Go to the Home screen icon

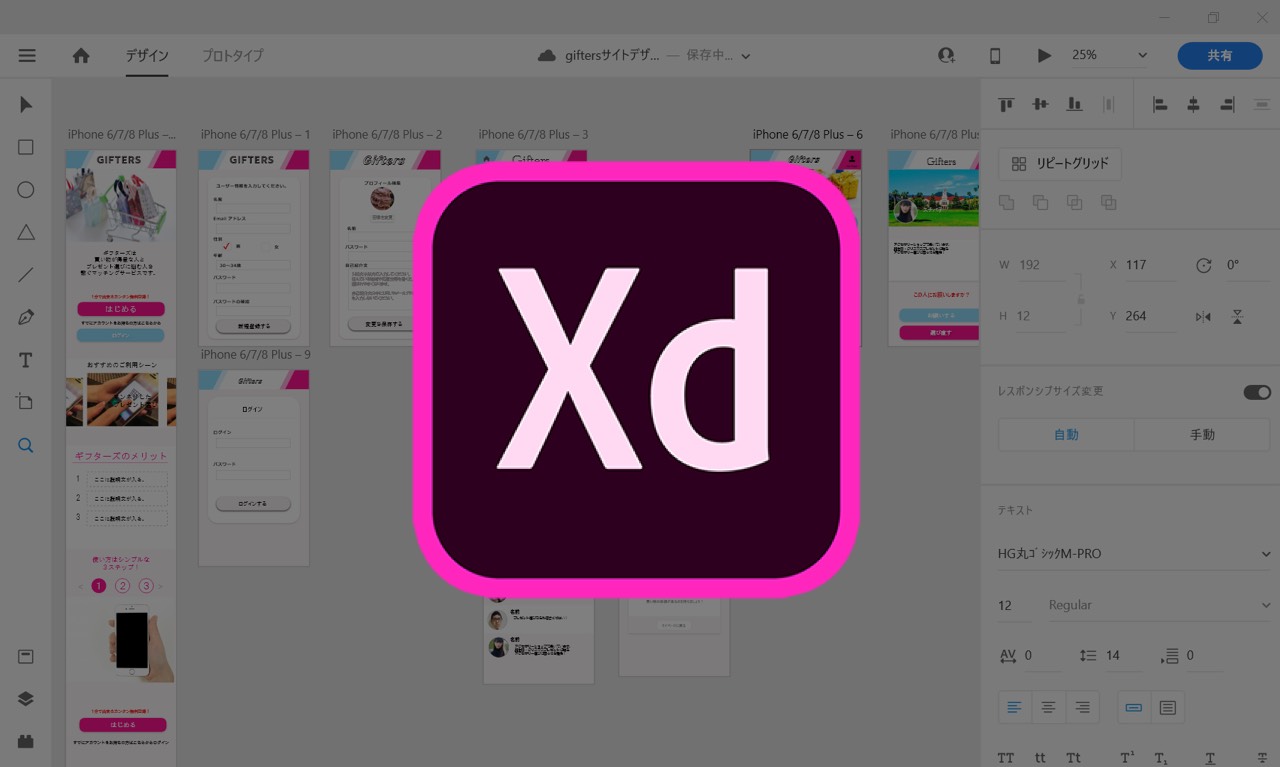81,56
